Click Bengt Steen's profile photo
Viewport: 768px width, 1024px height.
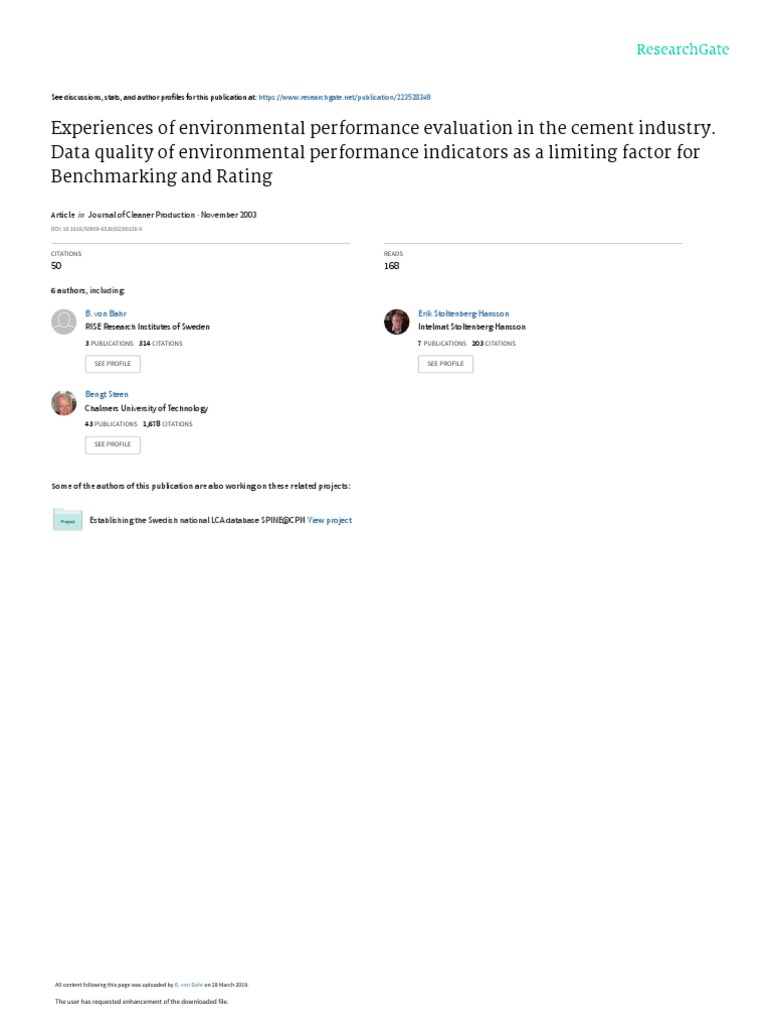(x=63, y=402)
